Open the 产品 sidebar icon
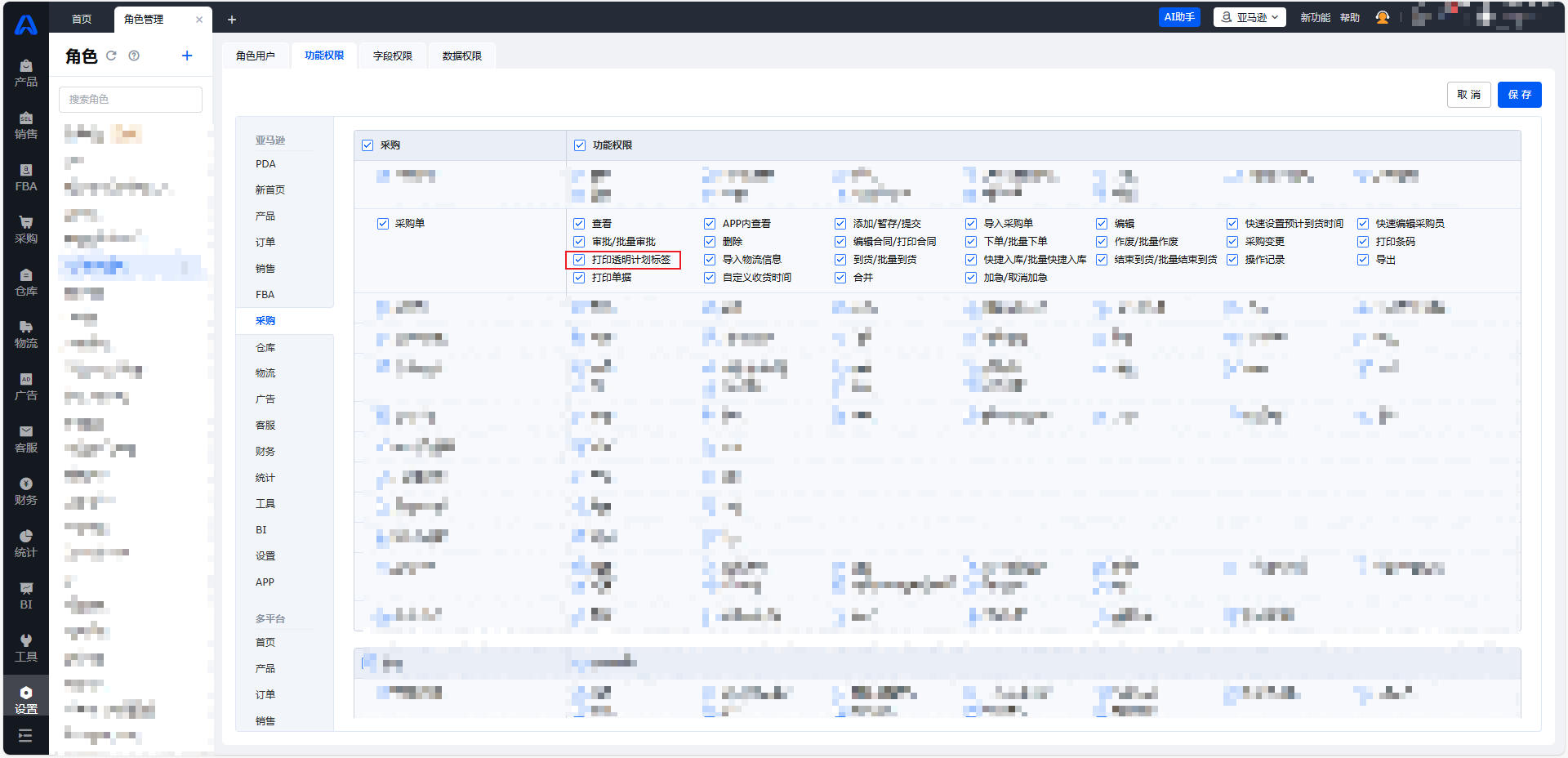The height and width of the screenshot is (758, 1568). (x=26, y=73)
